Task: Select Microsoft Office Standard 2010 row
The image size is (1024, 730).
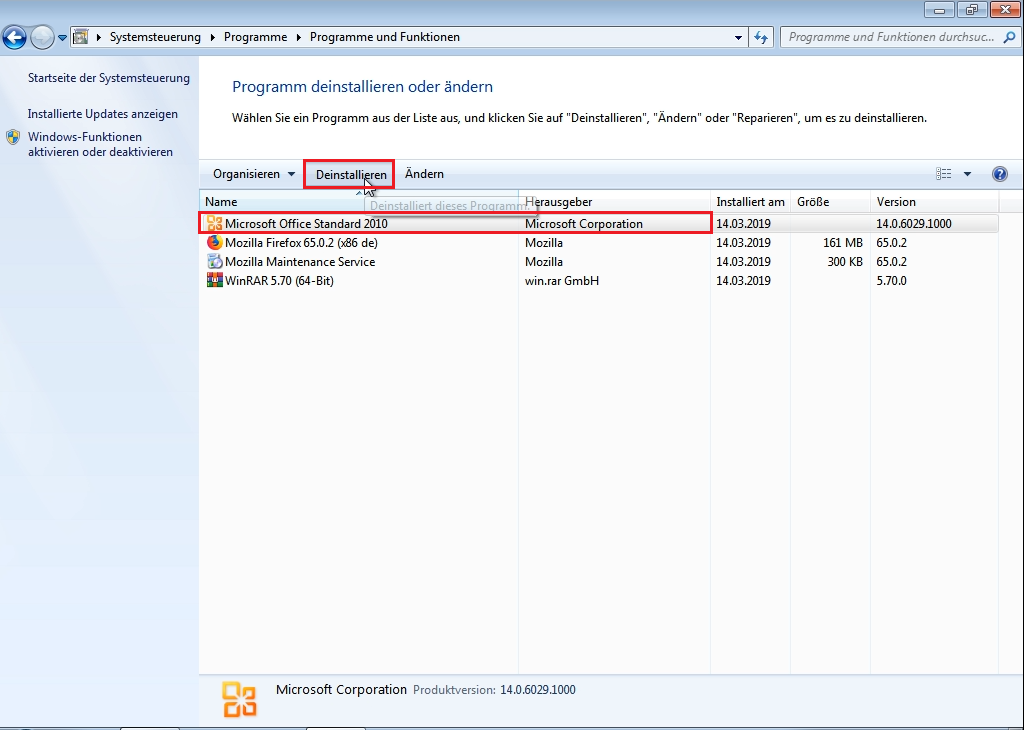Action: (599, 223)
